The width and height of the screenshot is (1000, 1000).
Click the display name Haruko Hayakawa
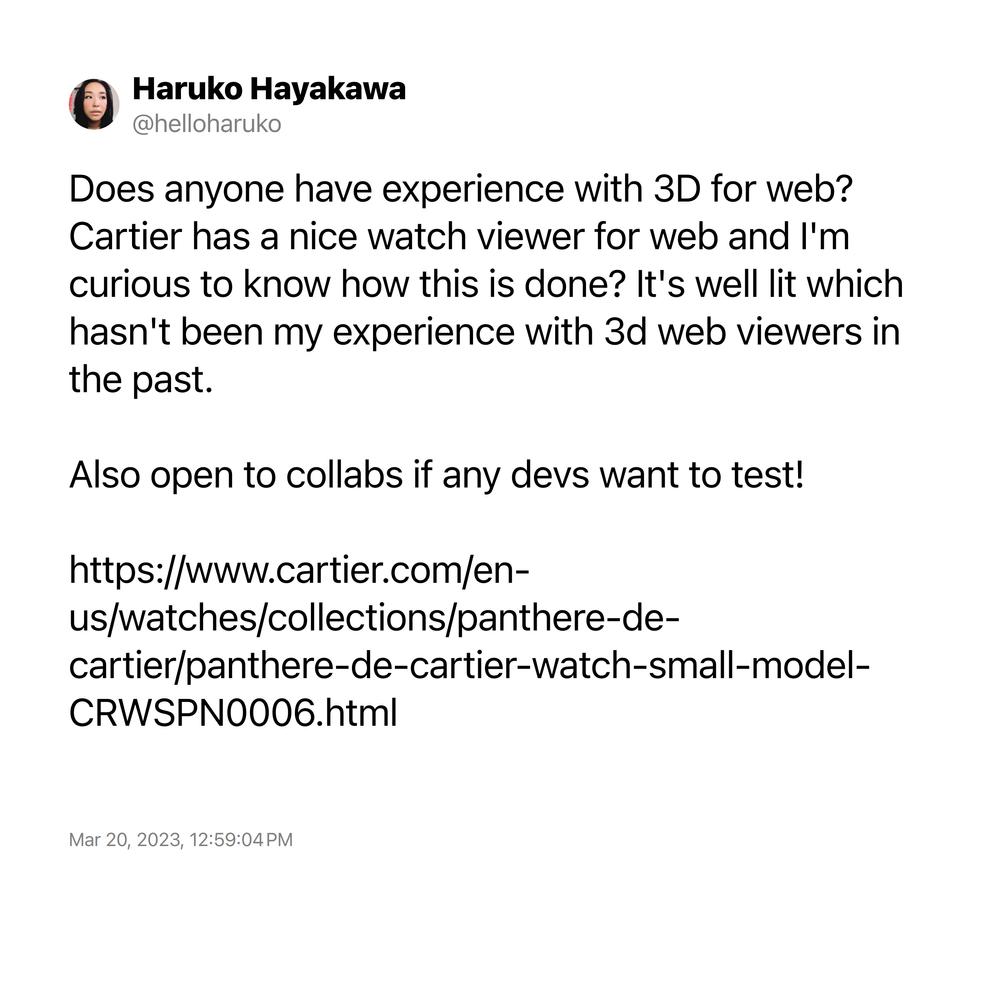(268, 88)
